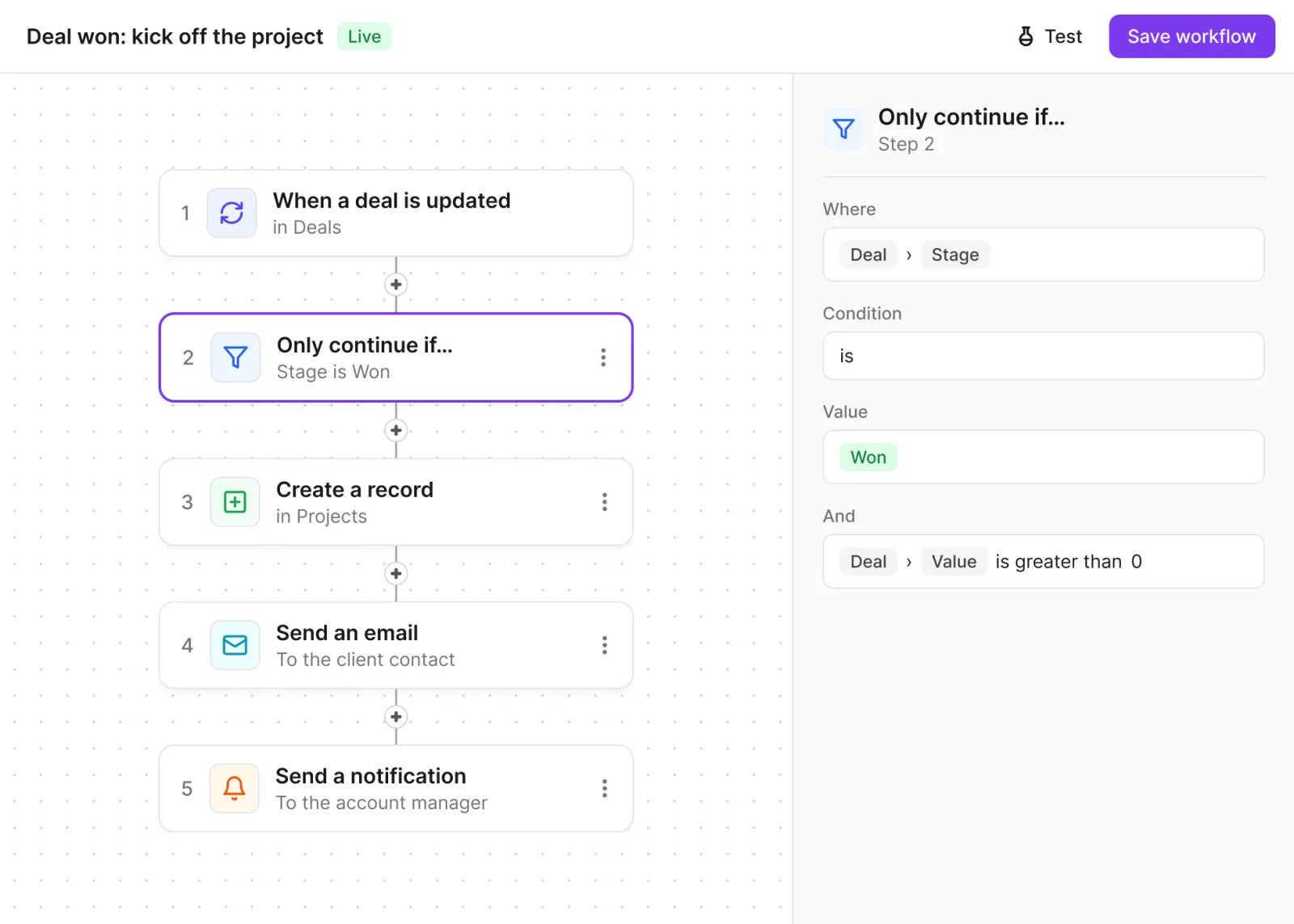Click the Stage chip in the Where field
1294x924 pixels.
pos(955,255)
